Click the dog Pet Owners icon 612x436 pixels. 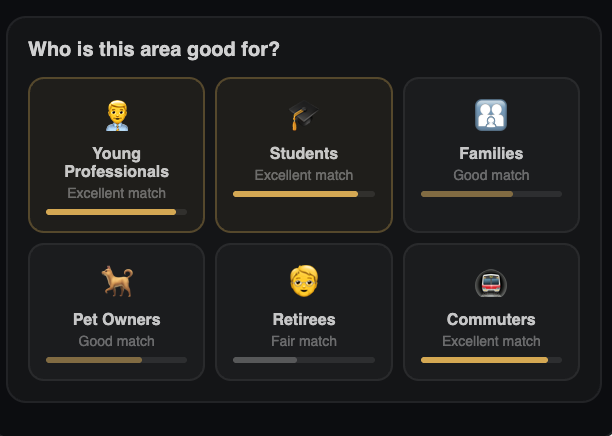(117, 281)
